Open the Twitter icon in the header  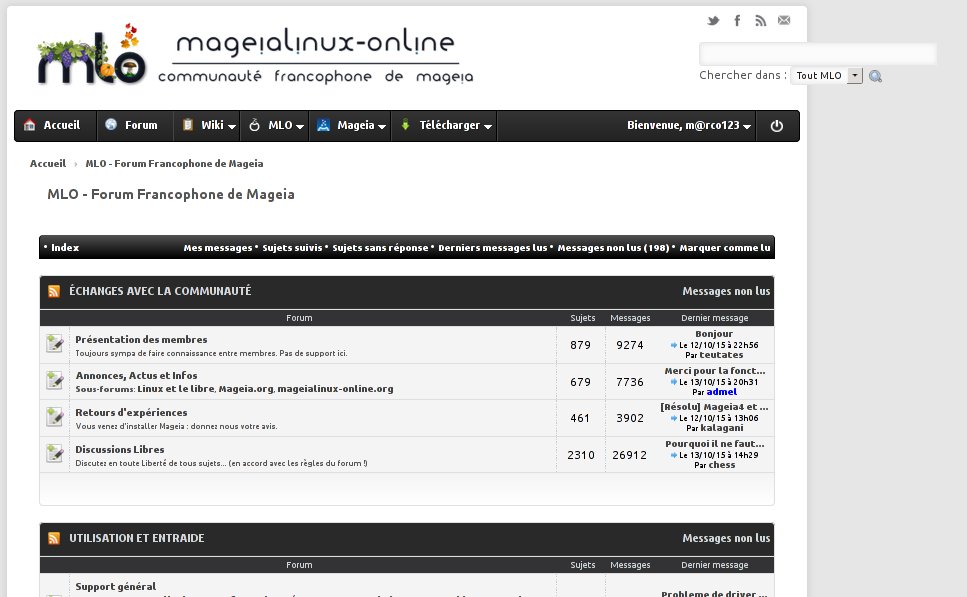(x=714, y=20)
